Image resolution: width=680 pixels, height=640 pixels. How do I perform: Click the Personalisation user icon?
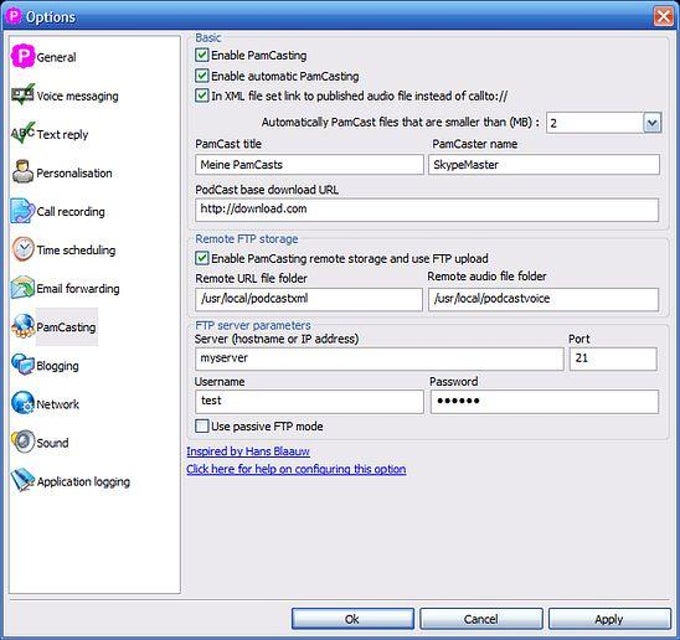[x=23, y=172]
